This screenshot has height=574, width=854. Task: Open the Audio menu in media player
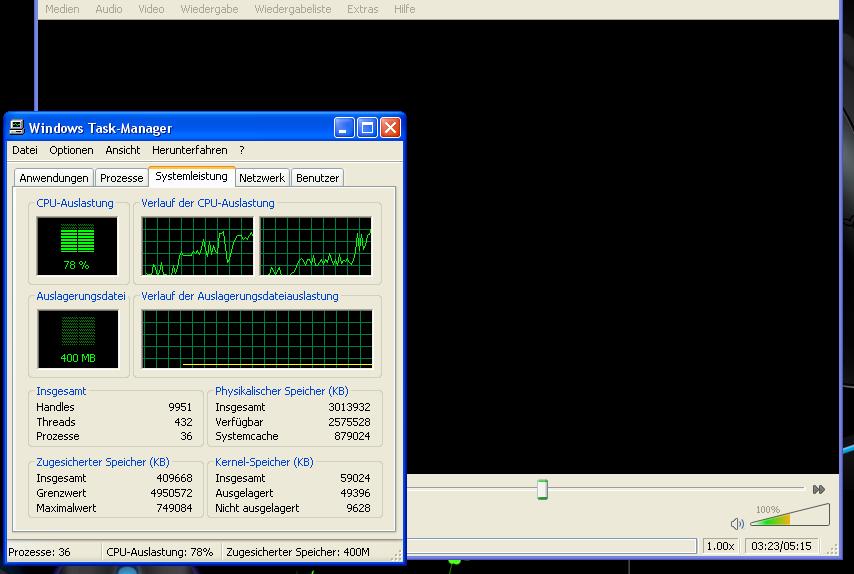pos(109,9)
